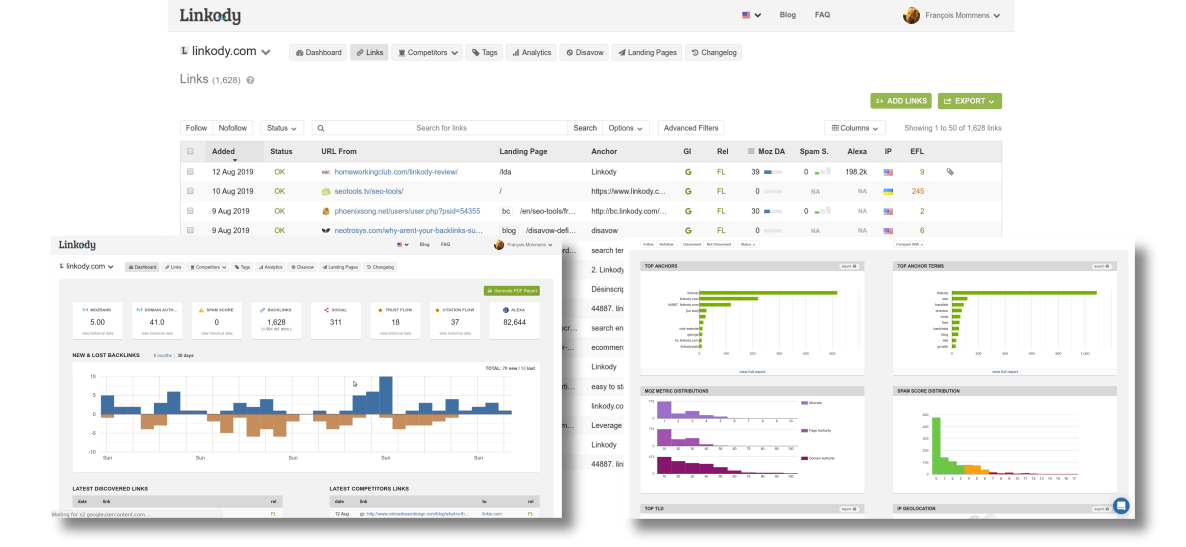
Task: Click the favicon beside the neotrosys.com URL
Action: (x=326, y=231)
